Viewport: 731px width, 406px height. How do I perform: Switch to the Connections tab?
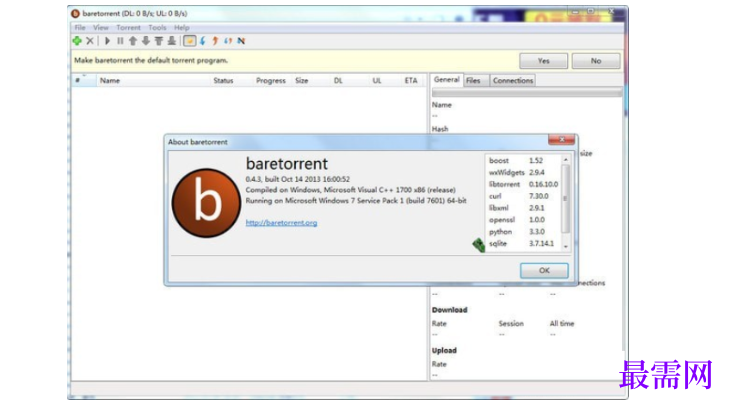point(513,81)
